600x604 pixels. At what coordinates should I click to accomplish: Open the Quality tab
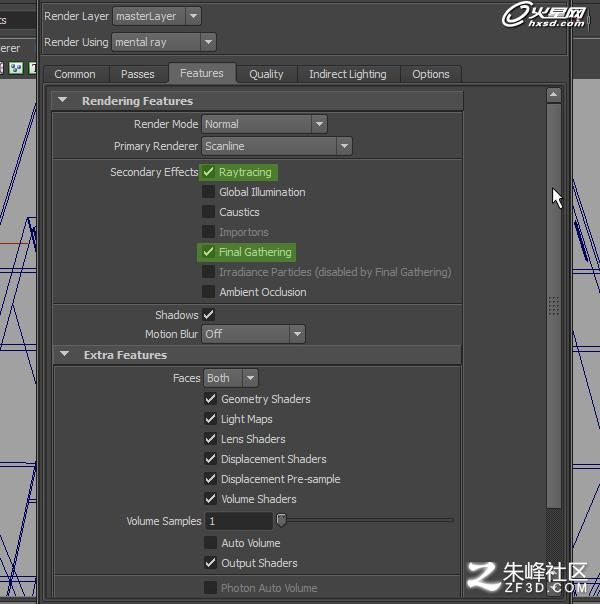pyautogui.click(x=266, y=74)
